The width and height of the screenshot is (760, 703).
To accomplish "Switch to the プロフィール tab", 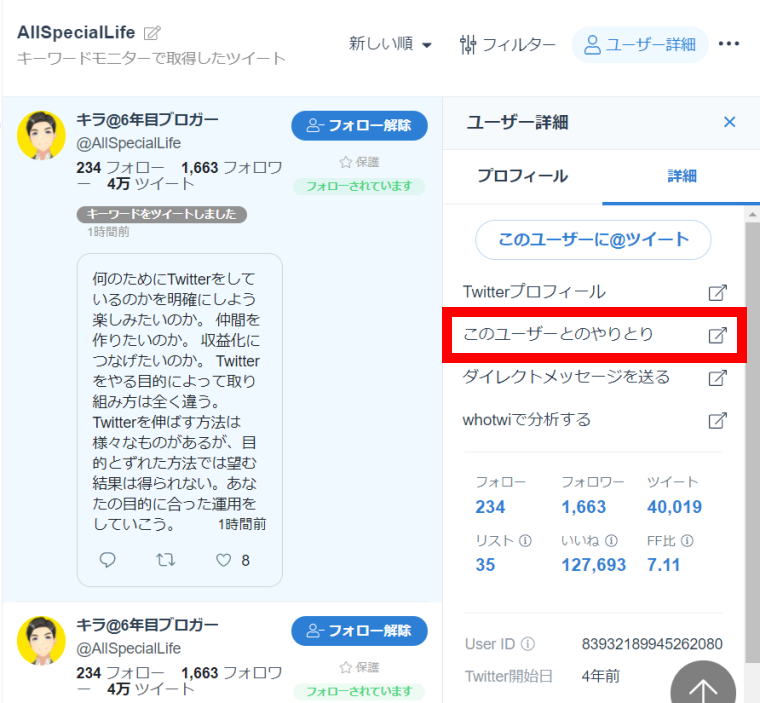I will [x=522, y=176].
